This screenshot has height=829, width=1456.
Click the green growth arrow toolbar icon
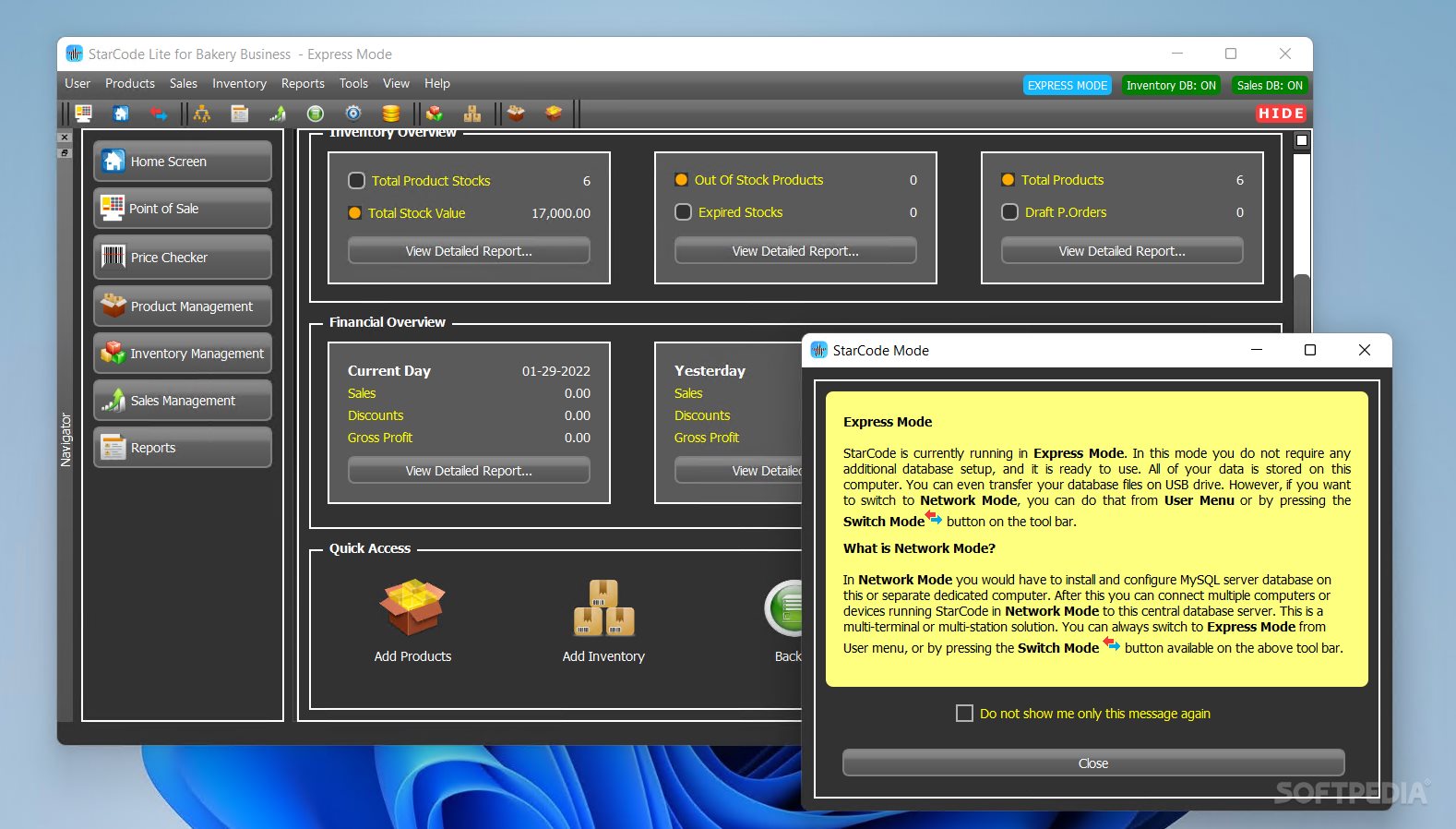[278, 114]
